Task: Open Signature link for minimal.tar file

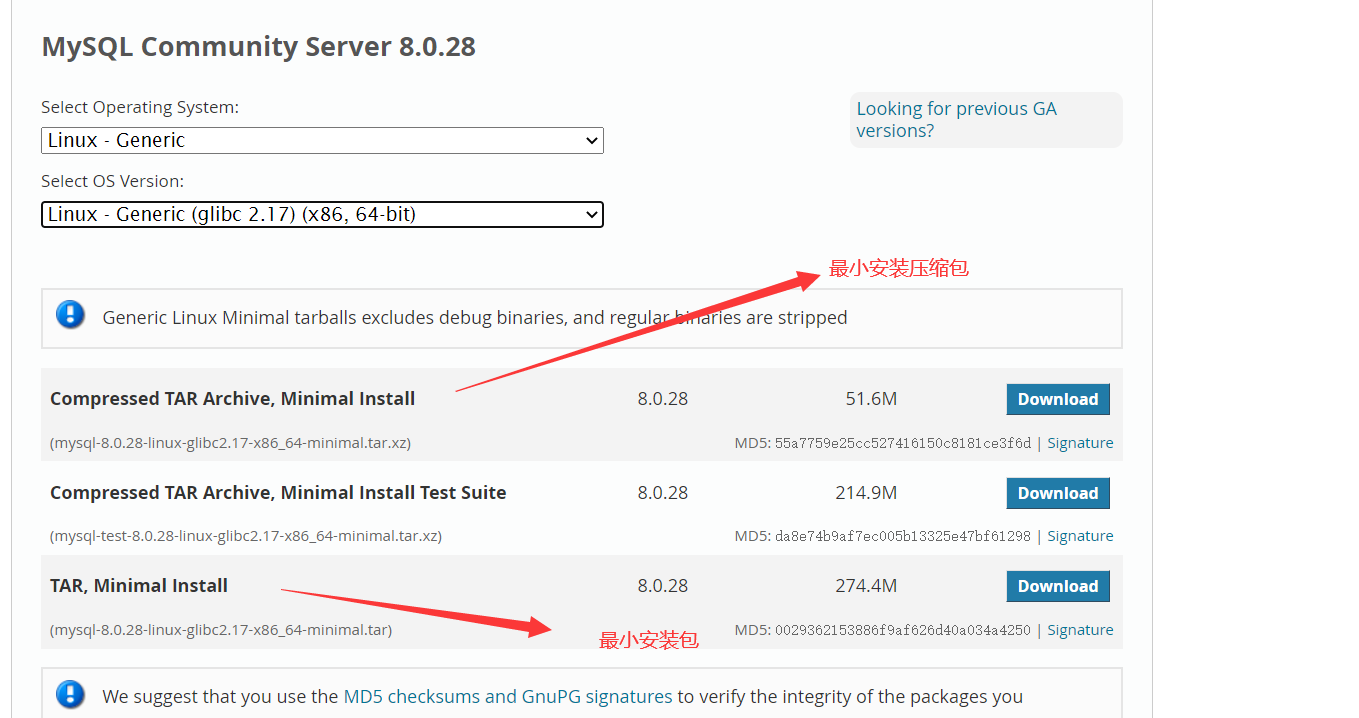Action: (x=1080, y=630)
